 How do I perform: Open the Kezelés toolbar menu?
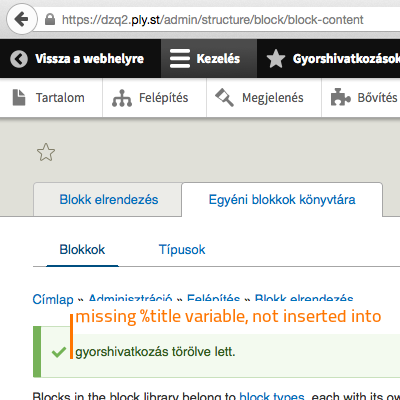click(x=209, y=59)
